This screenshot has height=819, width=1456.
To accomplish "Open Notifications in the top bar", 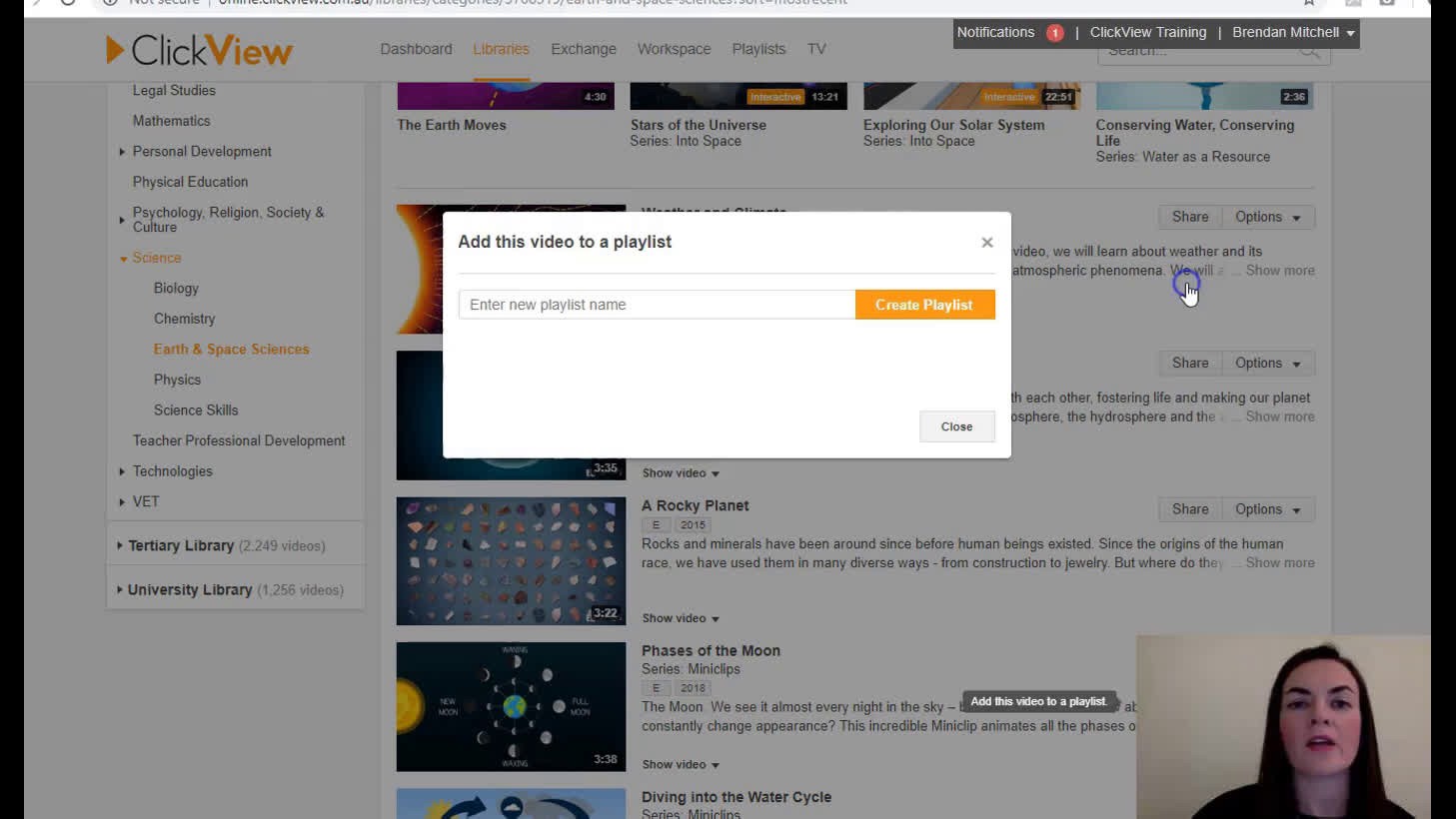I will point(995,32).
